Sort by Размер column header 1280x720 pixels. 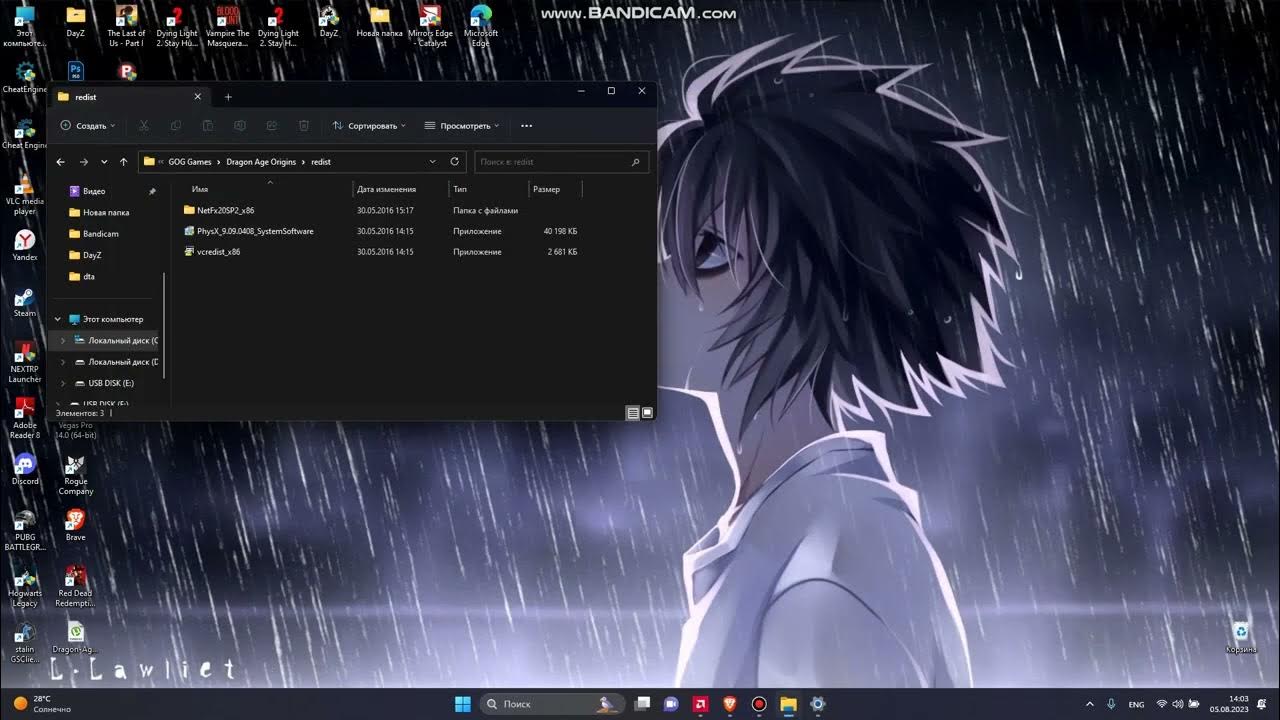click(x=555, y=189)
